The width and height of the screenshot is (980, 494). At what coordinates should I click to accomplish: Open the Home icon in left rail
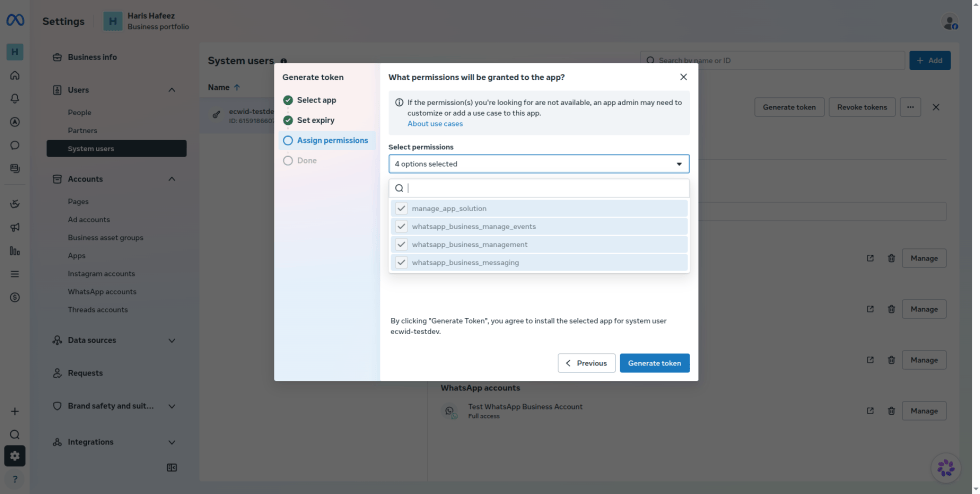[15, 75]
